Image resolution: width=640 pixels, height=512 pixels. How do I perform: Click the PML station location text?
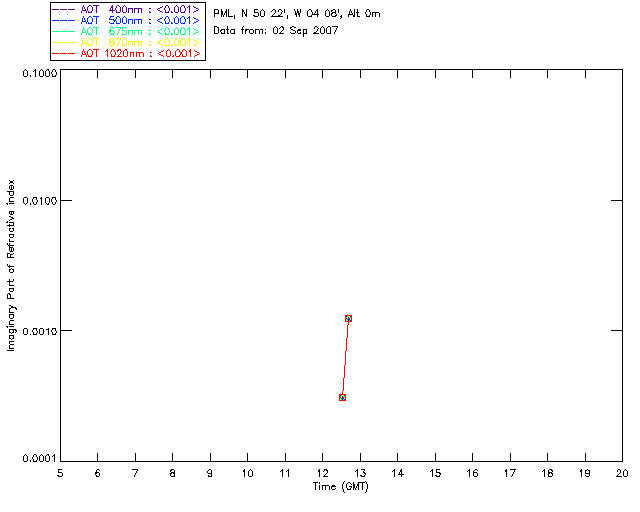click(297, 13)
